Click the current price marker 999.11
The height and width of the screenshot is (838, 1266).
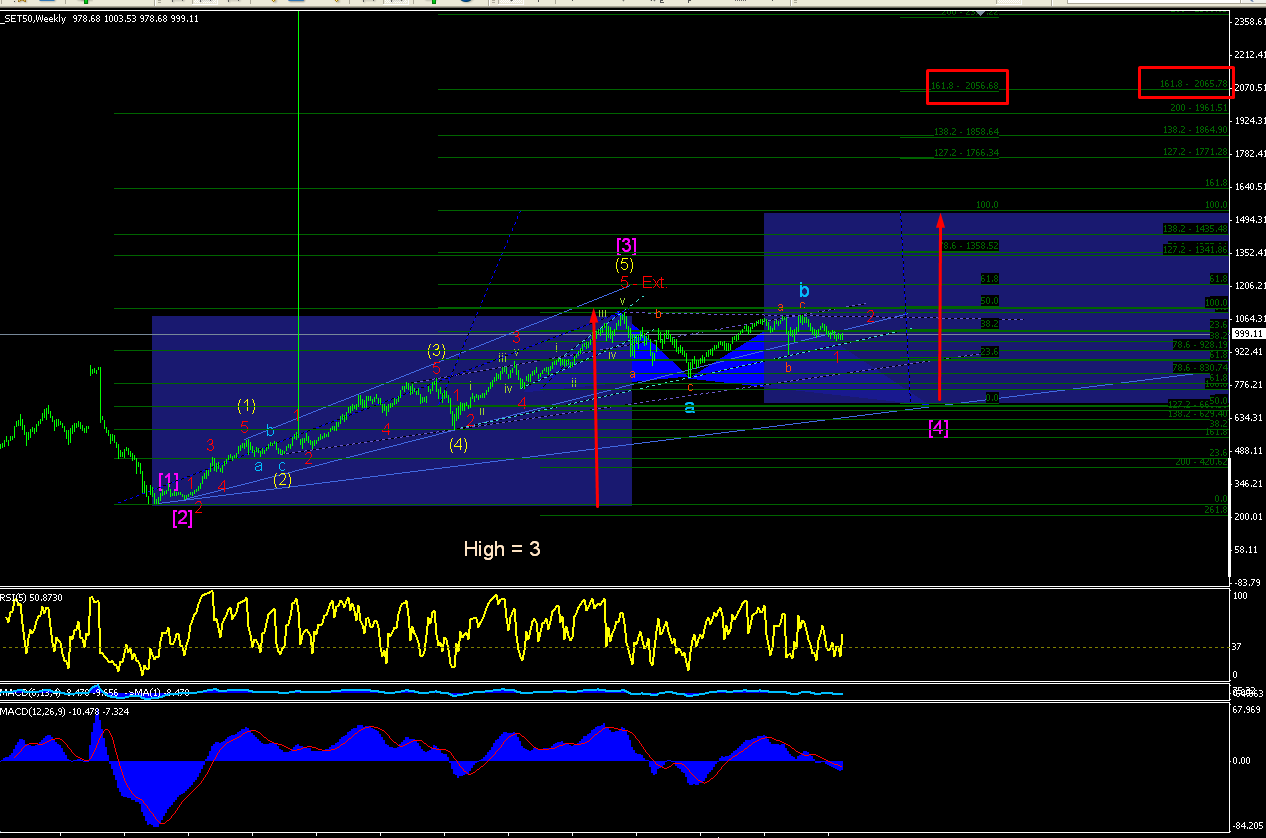click(x=1247, y=334)
